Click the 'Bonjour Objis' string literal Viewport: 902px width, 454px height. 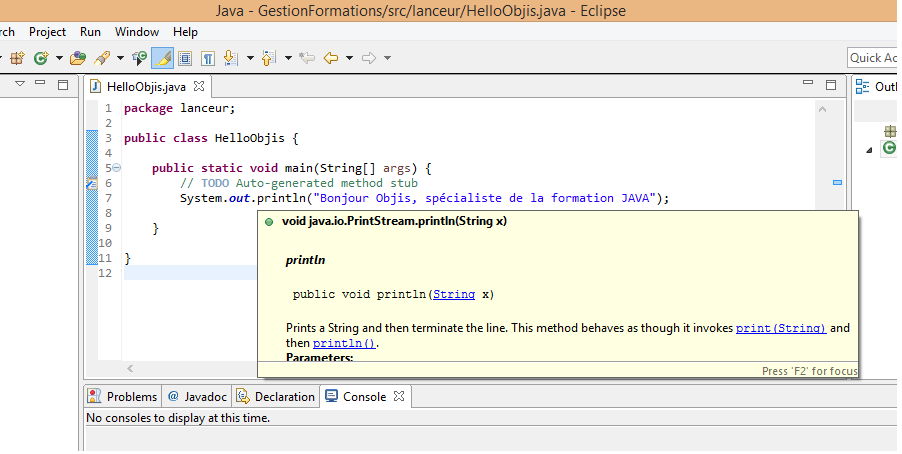point(485,198)
